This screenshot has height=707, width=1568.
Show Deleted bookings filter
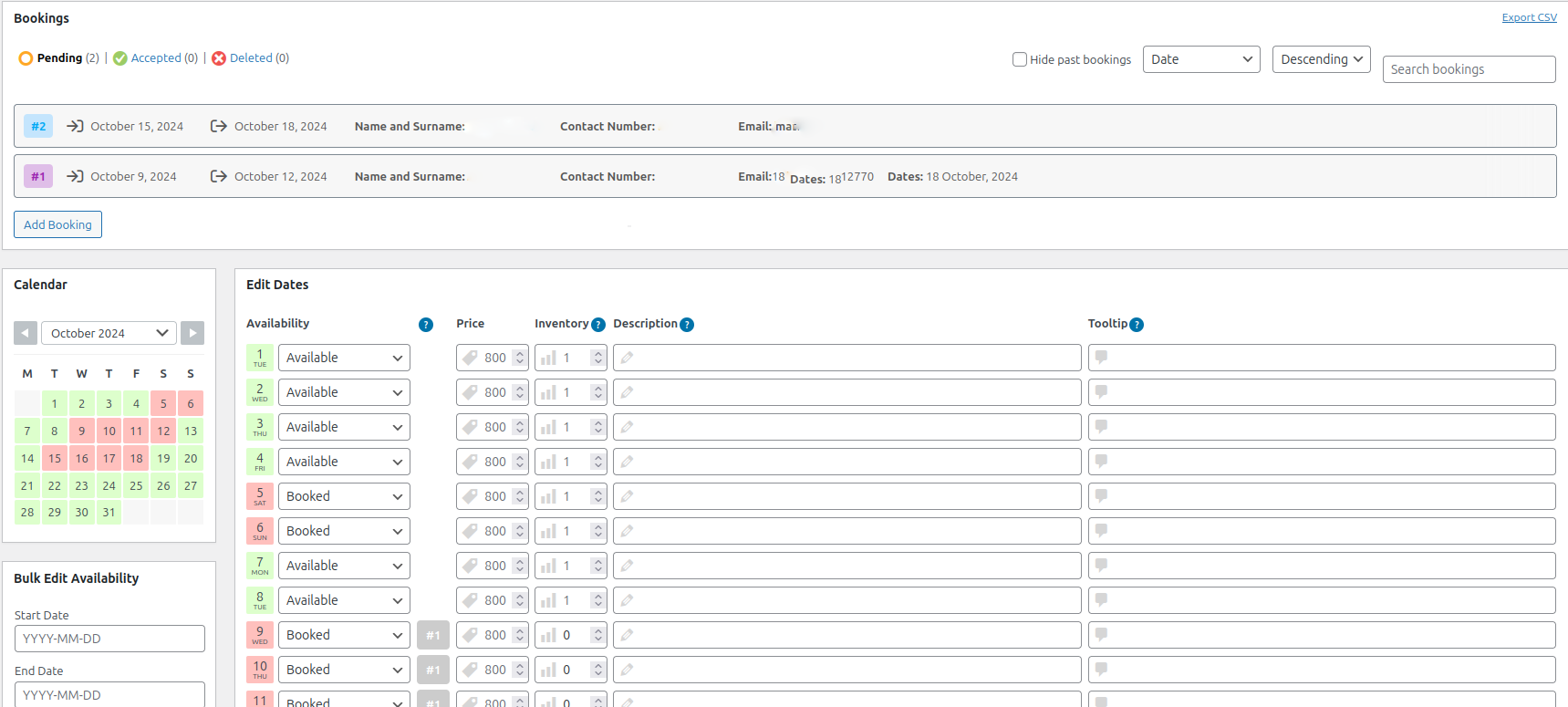click(x=251, y=58)
